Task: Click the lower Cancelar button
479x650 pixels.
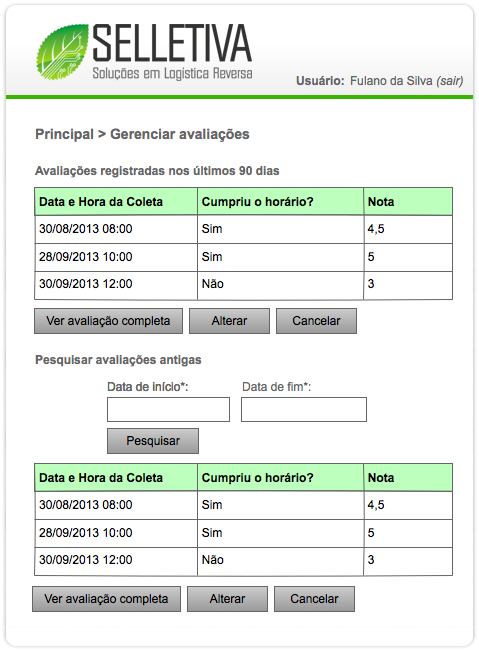Action: (314, 599)
